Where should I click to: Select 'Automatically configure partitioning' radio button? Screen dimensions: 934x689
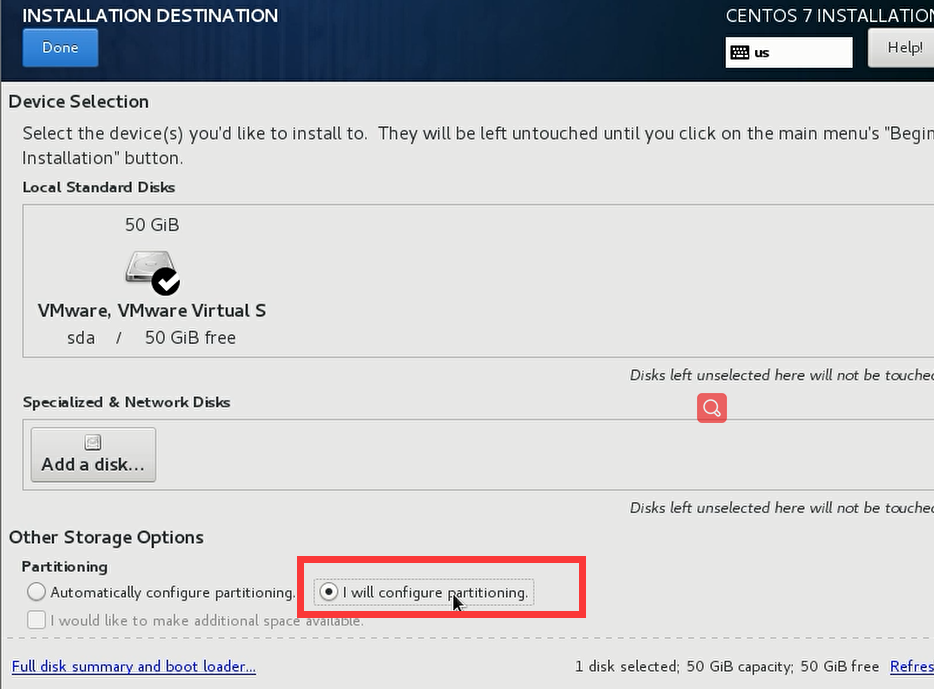(37, 592)
